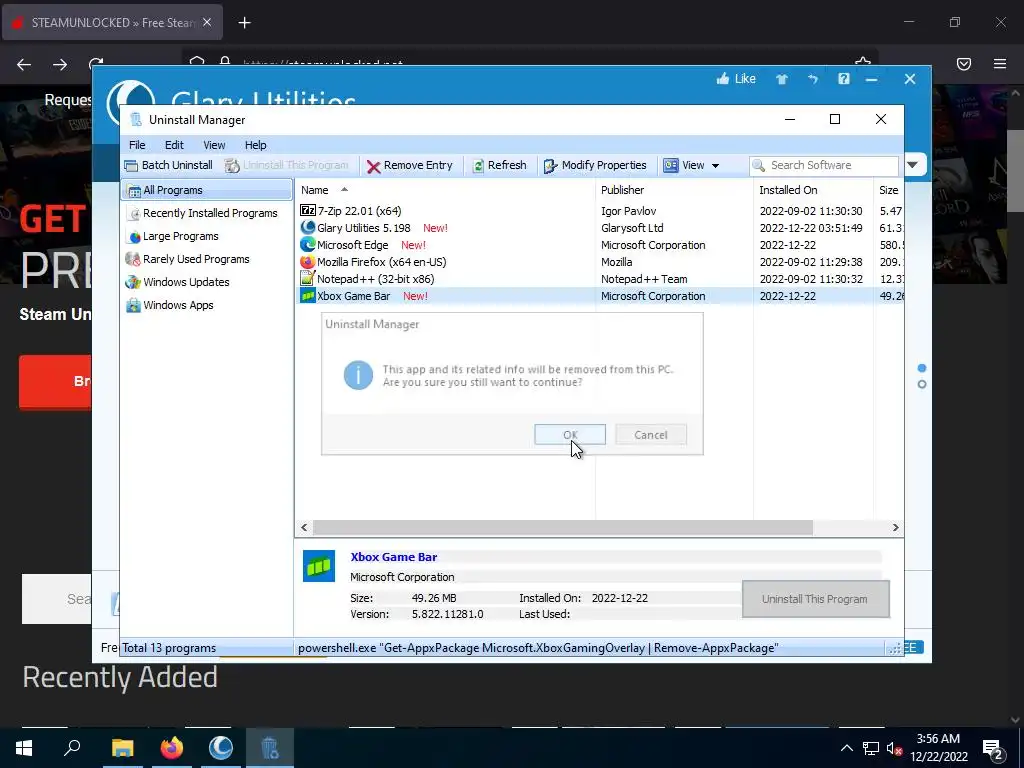The height and width of the screenshot is (768, 1024).
Task: Click the help question icon in Glary Utilities
Action: (x=844, y=79)
